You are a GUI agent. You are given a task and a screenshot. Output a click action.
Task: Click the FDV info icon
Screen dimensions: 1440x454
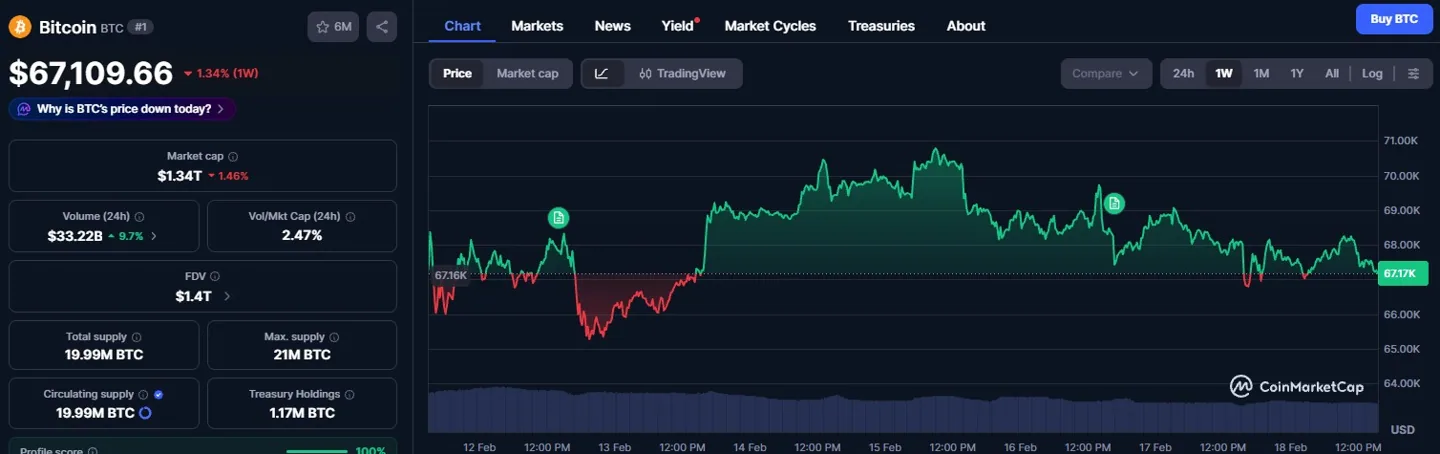click(215, 277)
